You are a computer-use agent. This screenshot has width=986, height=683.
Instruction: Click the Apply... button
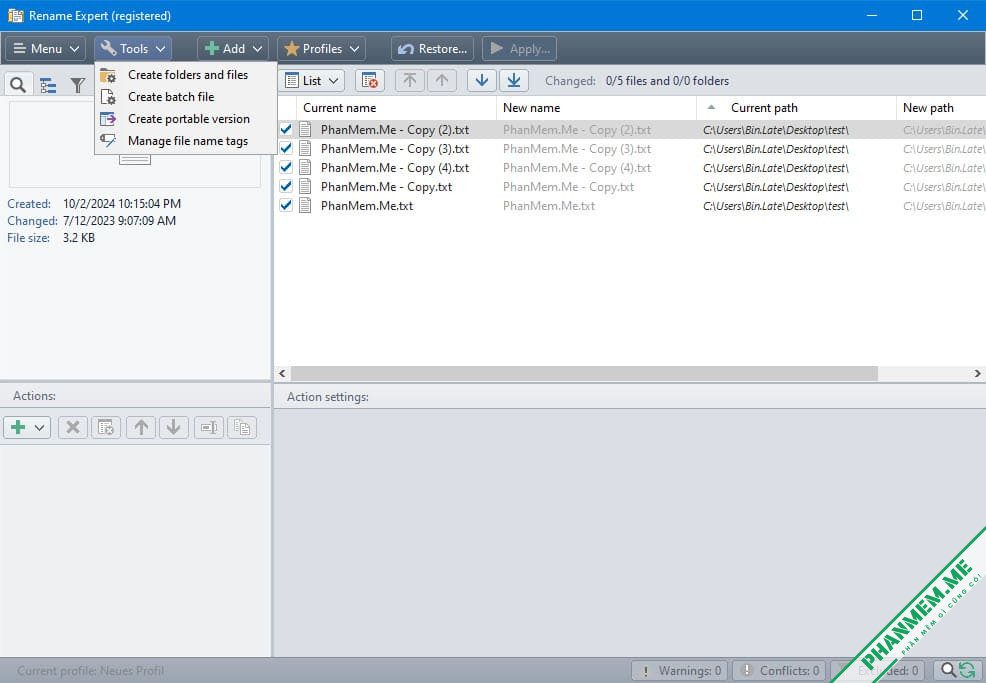[x=519, y=48]
